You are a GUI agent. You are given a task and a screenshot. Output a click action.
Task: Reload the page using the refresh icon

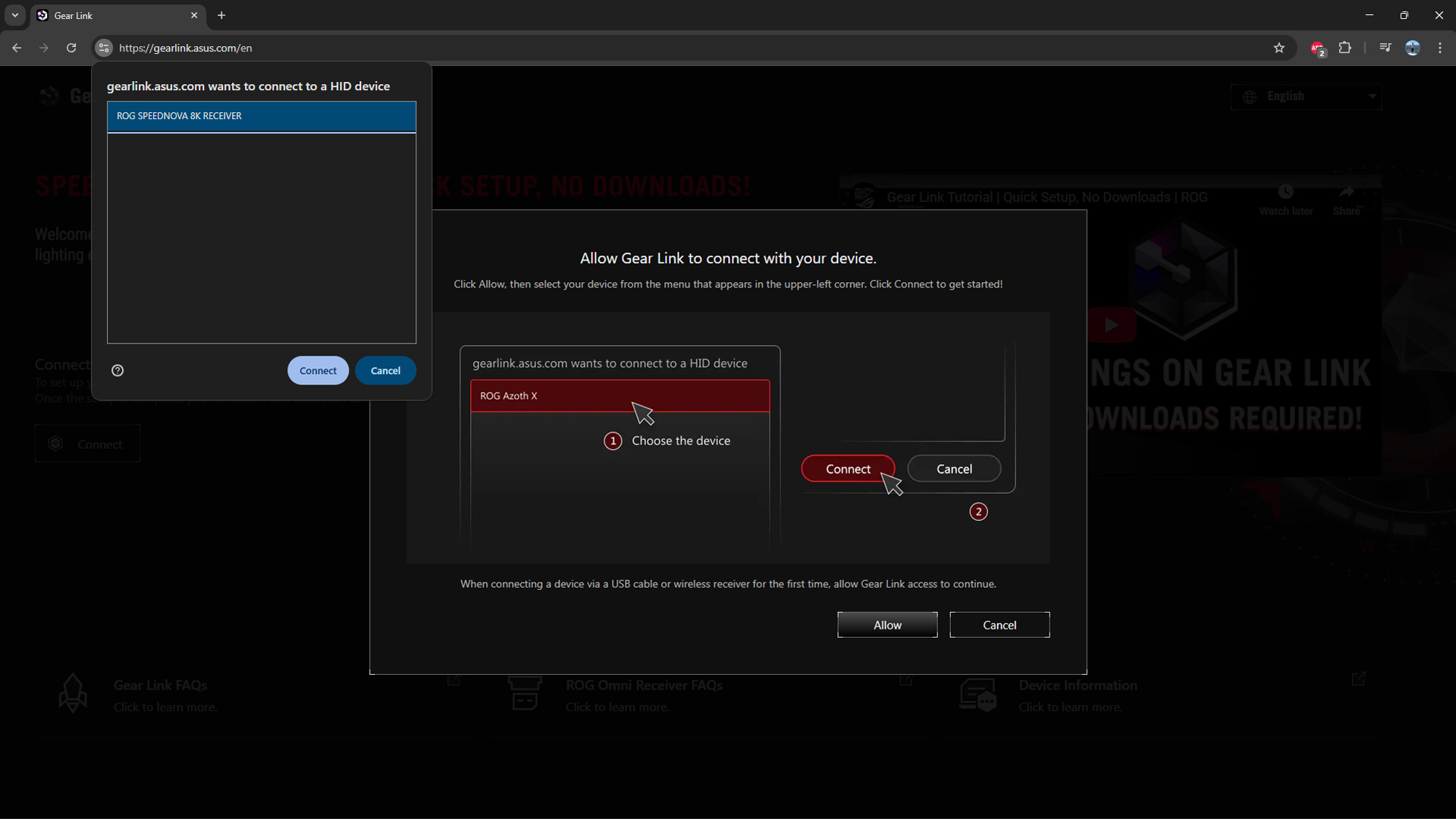coord(71,47)
